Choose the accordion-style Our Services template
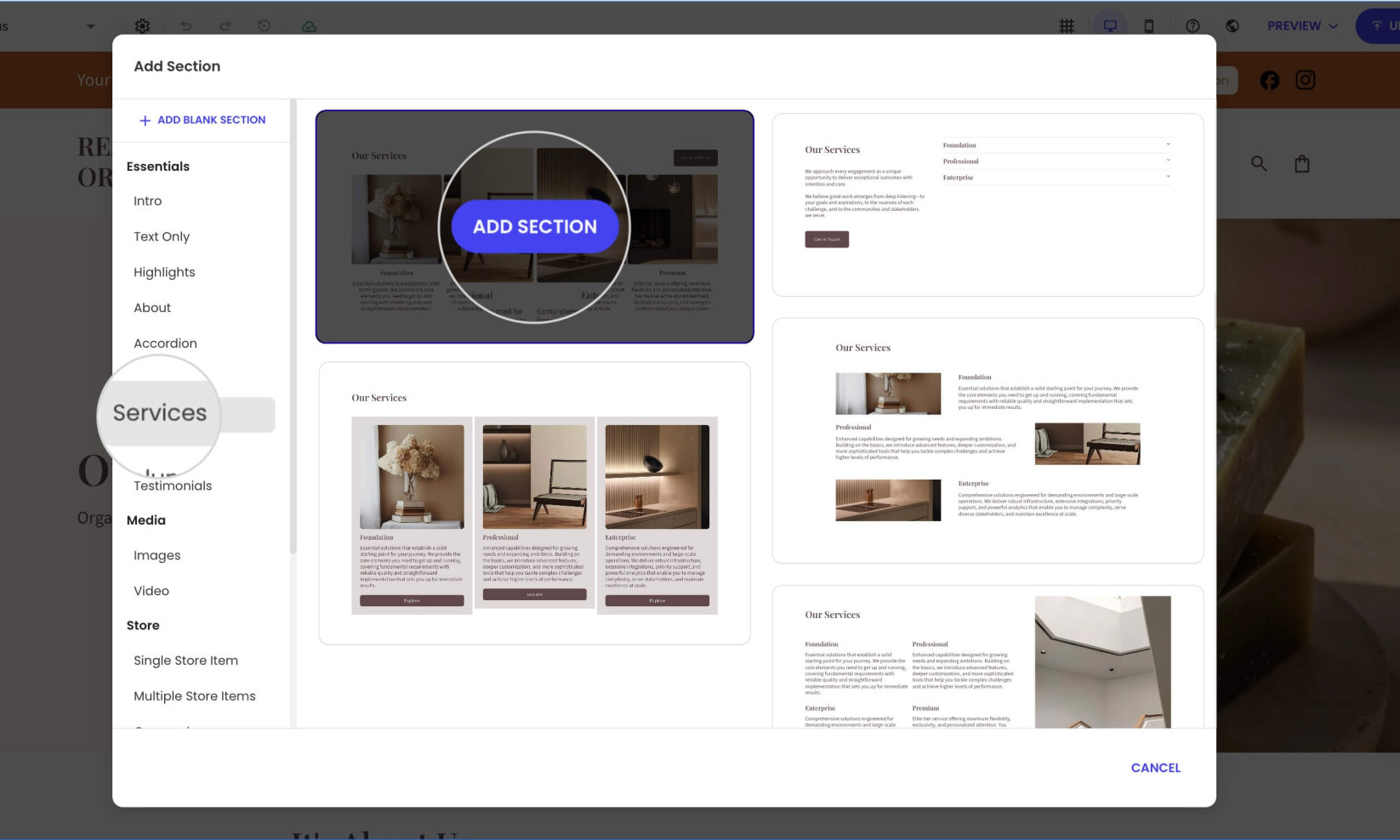 987,205
